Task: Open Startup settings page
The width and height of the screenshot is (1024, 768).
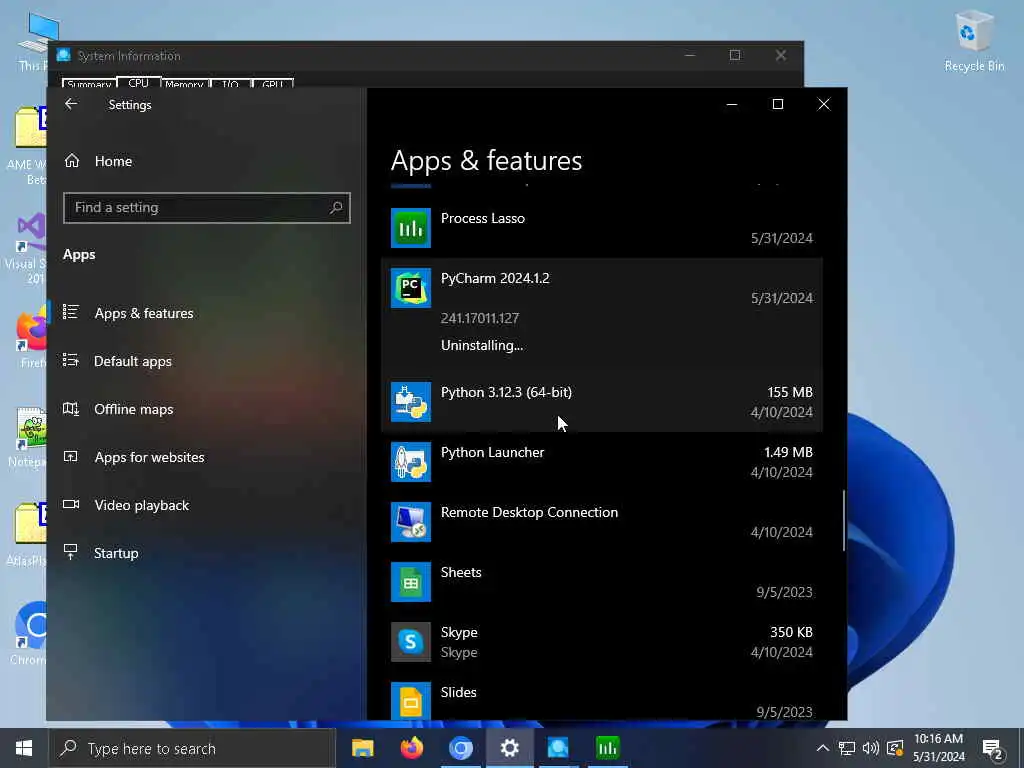Action: (116, 553)
